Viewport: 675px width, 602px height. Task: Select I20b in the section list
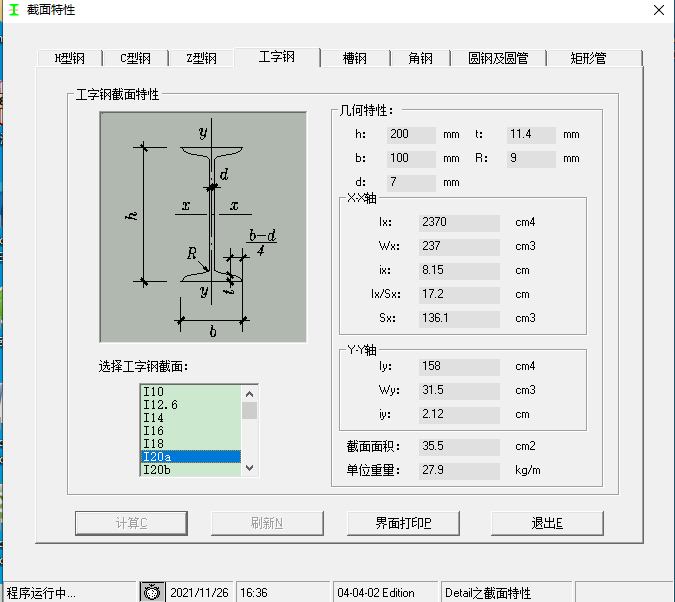[x=191, y=469]
